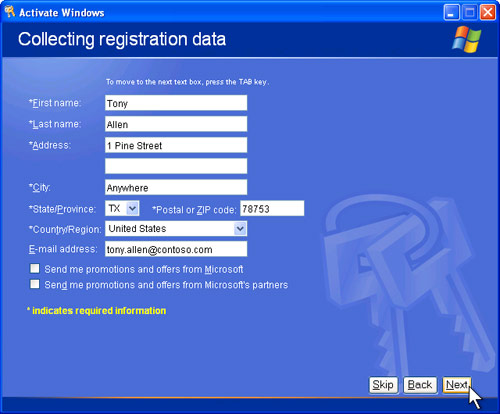Click the Postal or ZIP code field
Screen dimensions: 500x414
[x=272, y=208]
